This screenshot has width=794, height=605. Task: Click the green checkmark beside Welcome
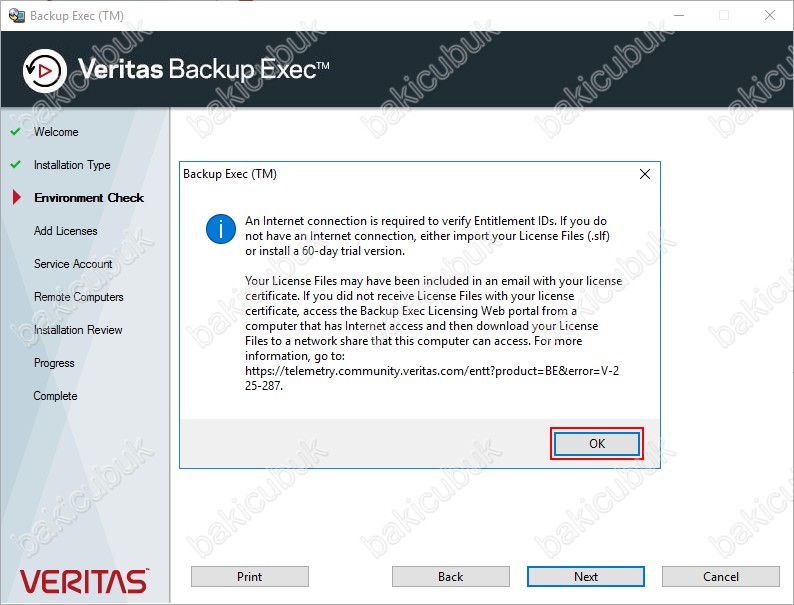pyautogui.click(x=15, y=132)
